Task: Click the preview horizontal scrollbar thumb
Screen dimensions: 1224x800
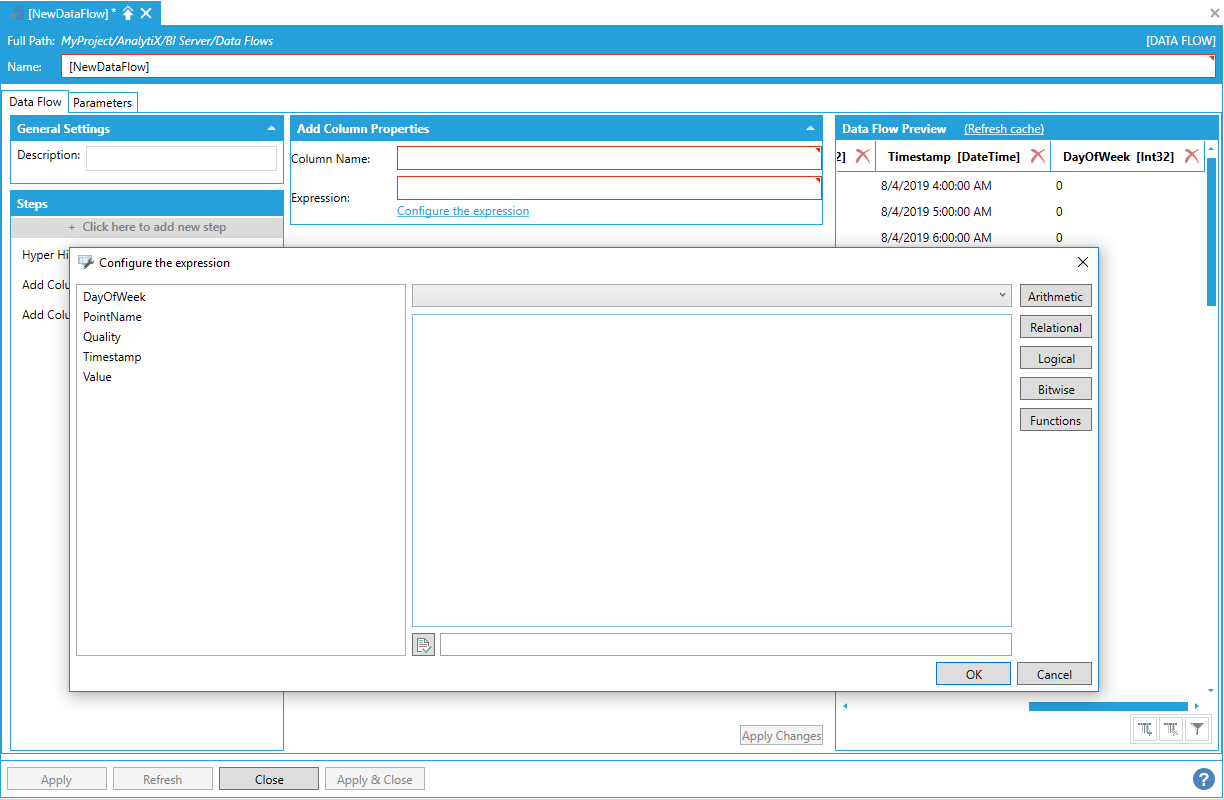Action: click(1107, 706)
